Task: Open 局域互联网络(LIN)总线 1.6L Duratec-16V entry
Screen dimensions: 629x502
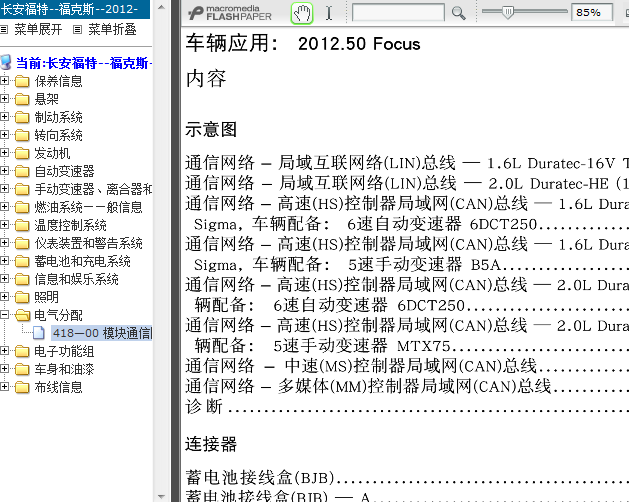Action: point(407,163)
